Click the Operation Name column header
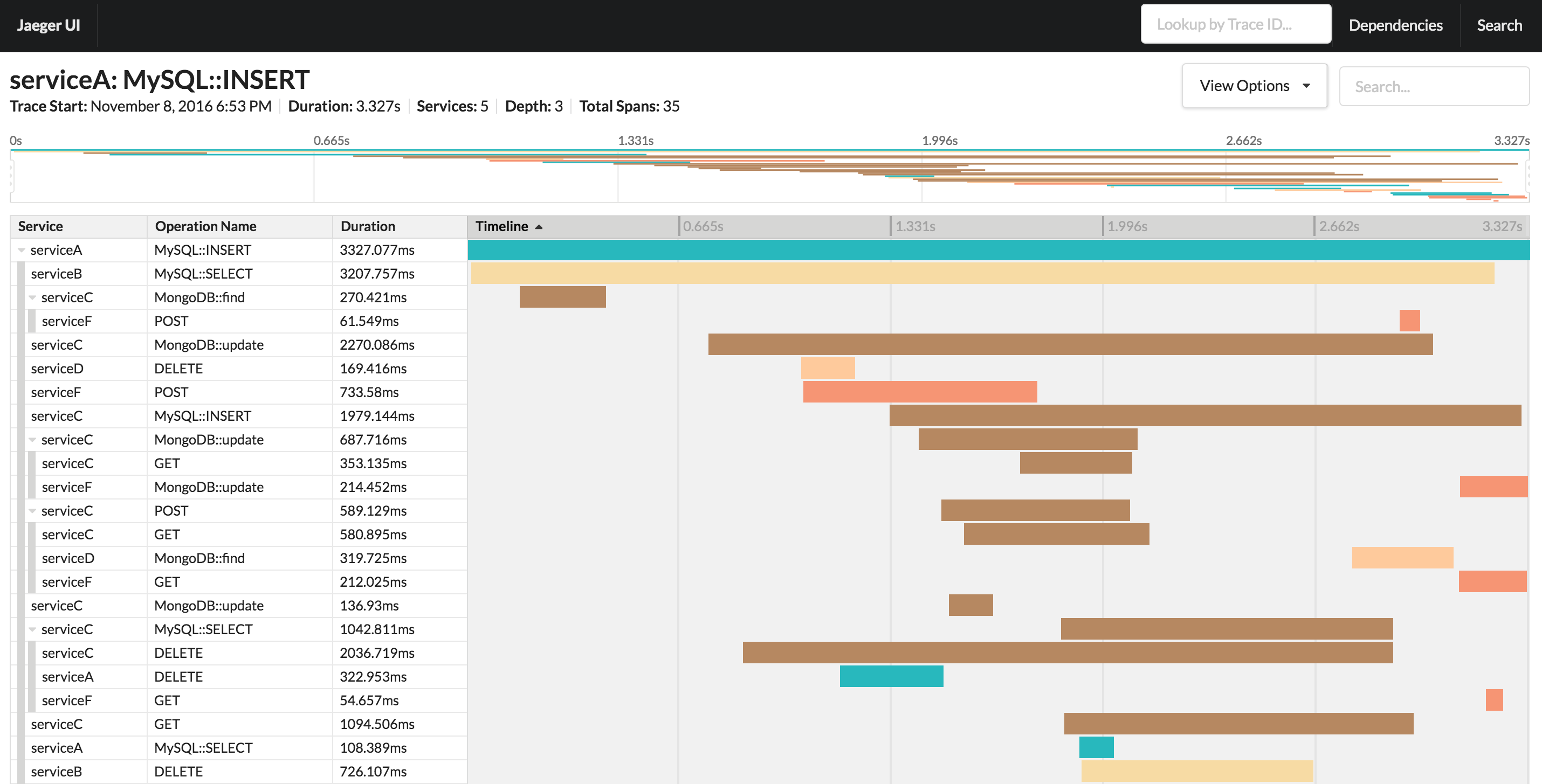Viewport: 1542px width, 784px height. click(205, 227)
